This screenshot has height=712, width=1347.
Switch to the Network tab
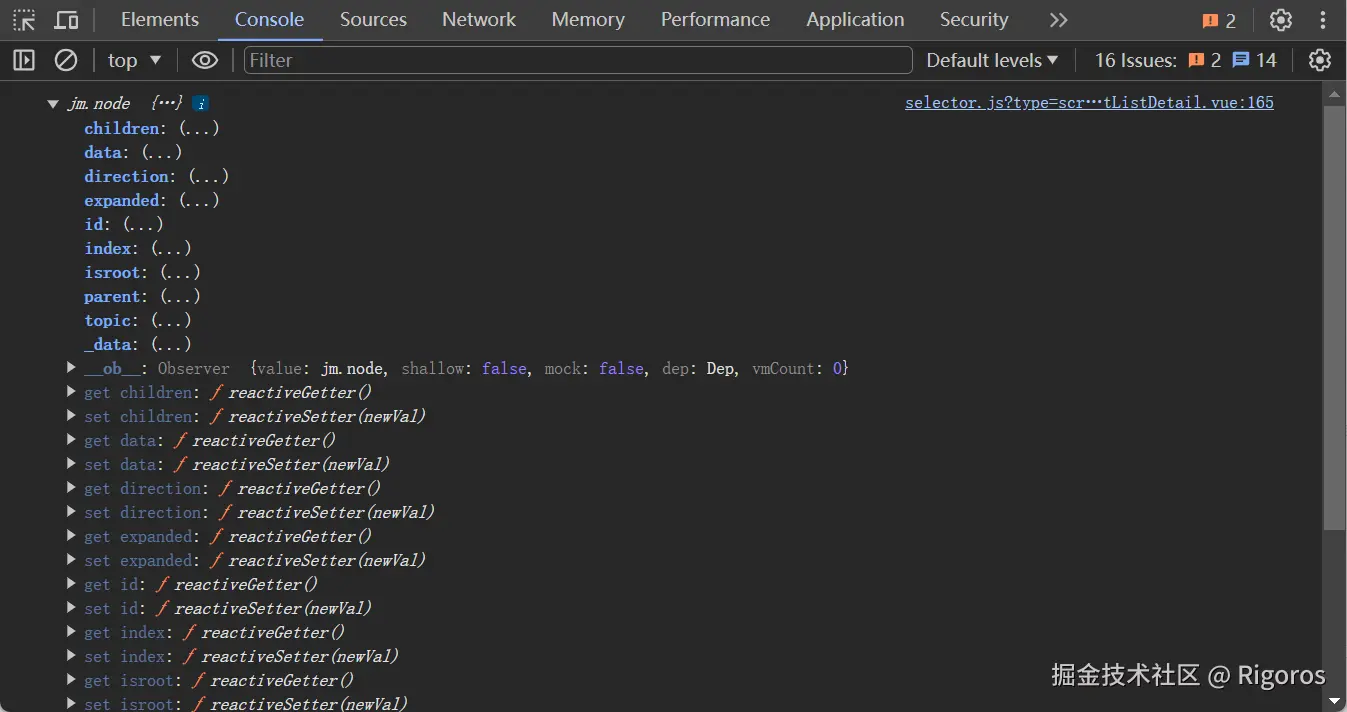pos(479,20)
